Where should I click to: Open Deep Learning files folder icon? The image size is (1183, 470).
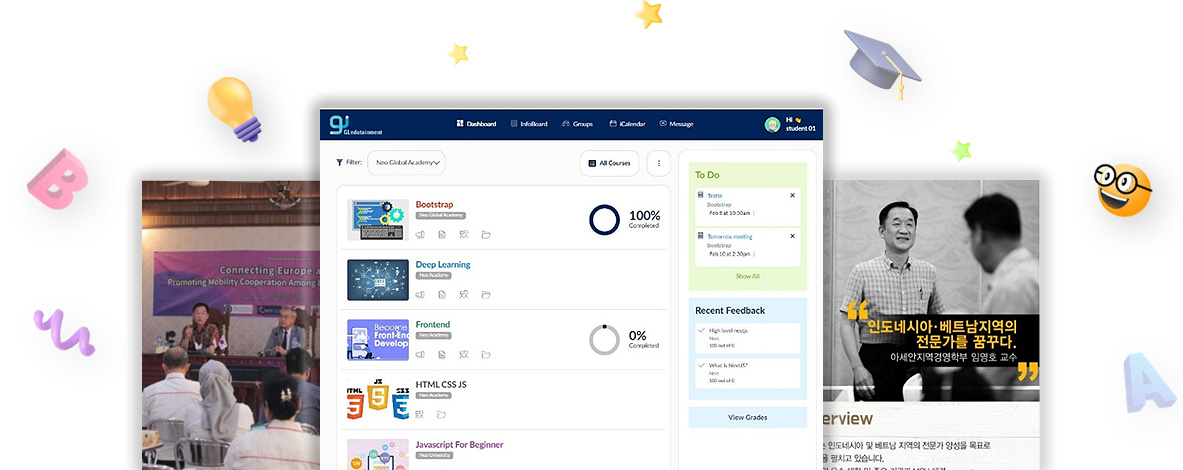tap(486, 294)
